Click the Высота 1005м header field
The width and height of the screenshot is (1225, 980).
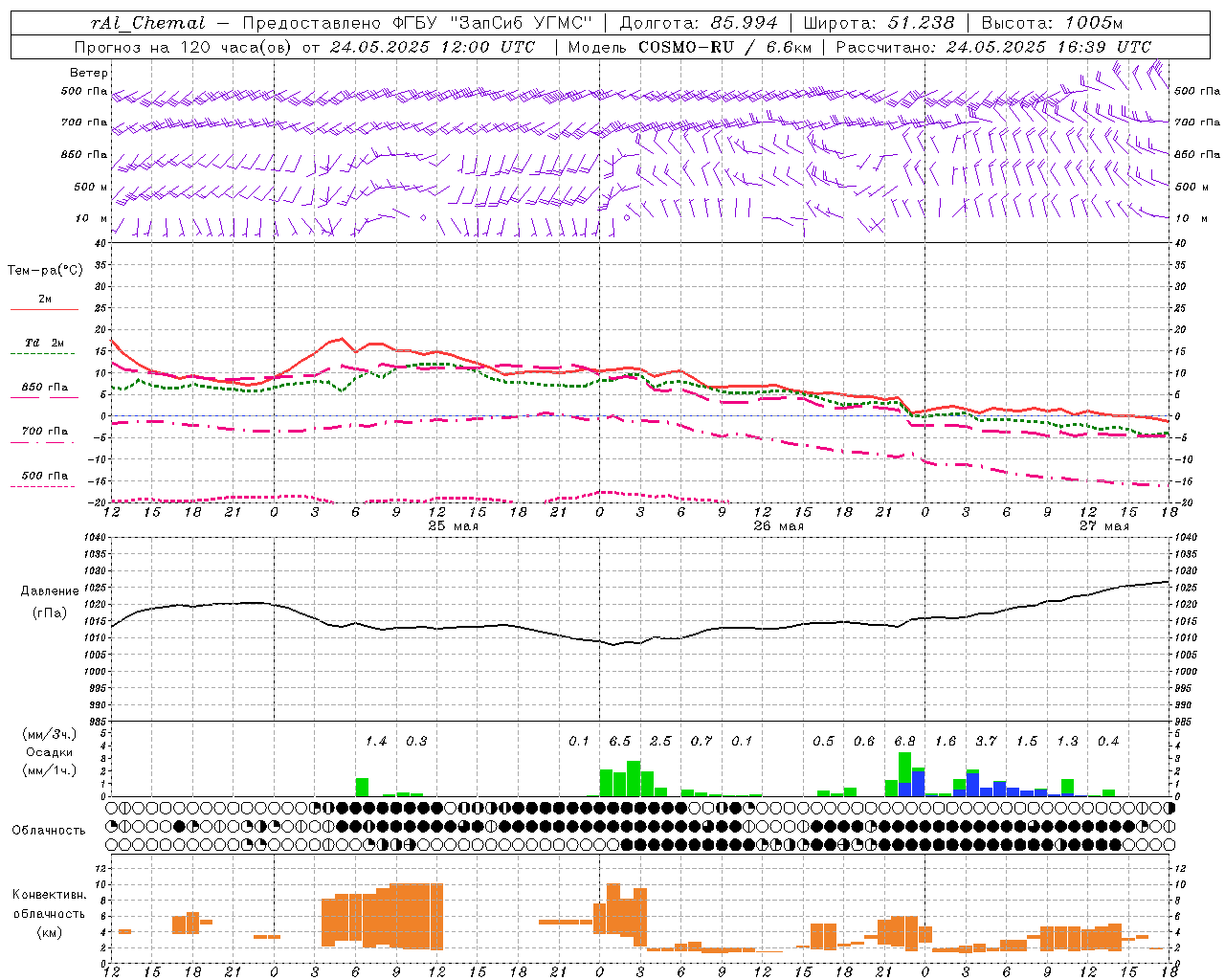pos(1051,23)
